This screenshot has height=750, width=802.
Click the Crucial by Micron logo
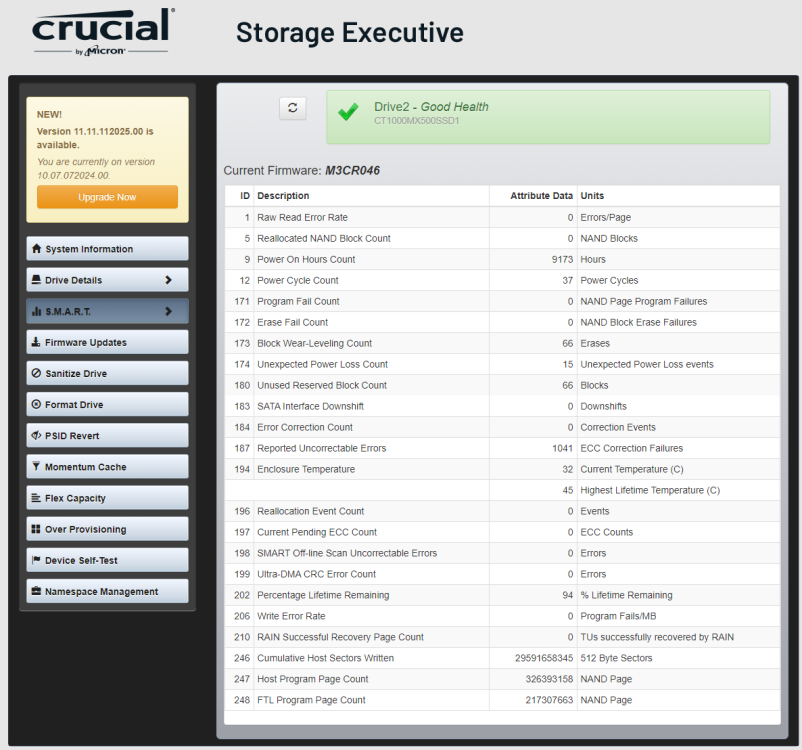[x=103, y=32]
